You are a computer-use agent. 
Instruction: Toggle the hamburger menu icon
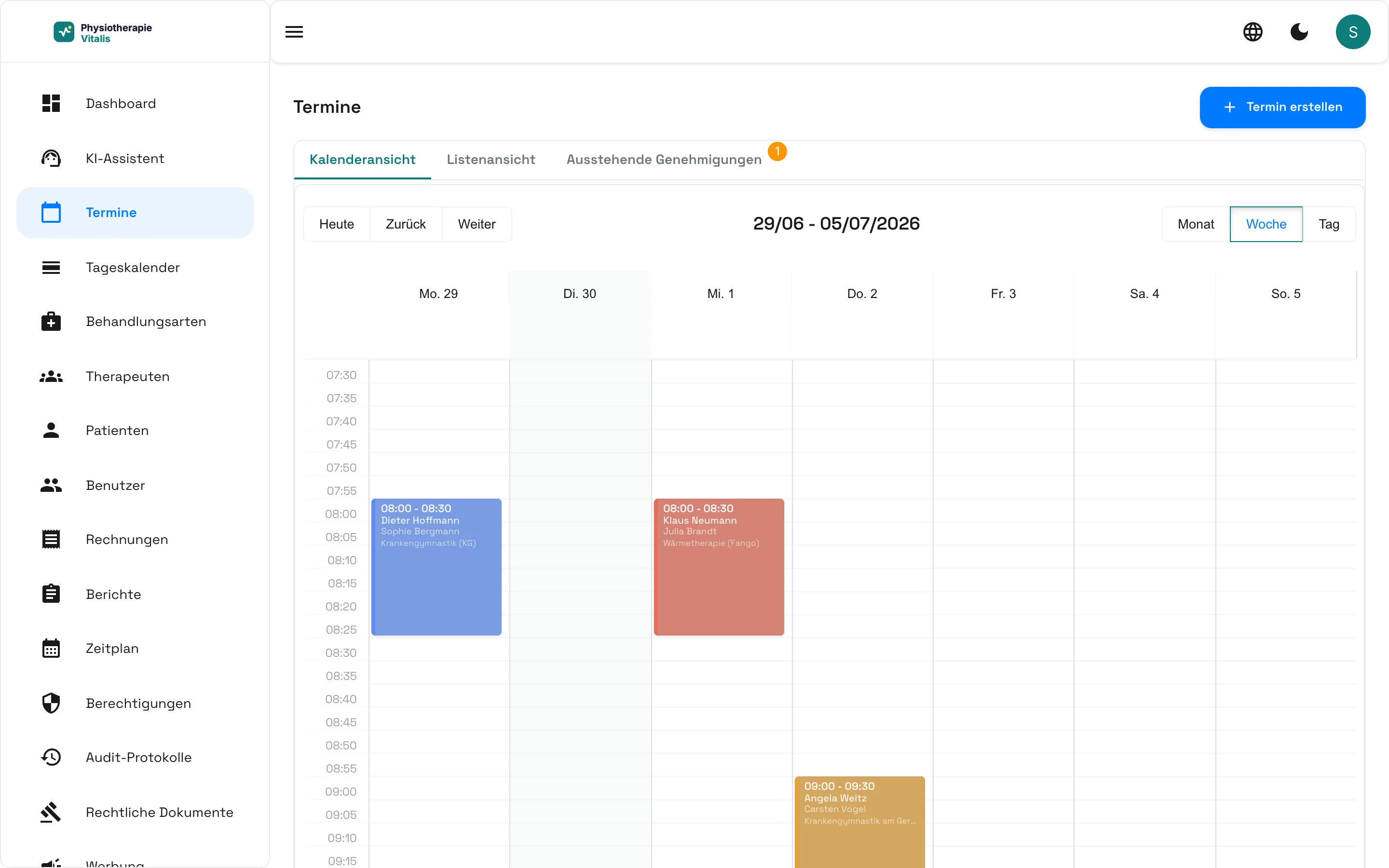tap(295, 32)
